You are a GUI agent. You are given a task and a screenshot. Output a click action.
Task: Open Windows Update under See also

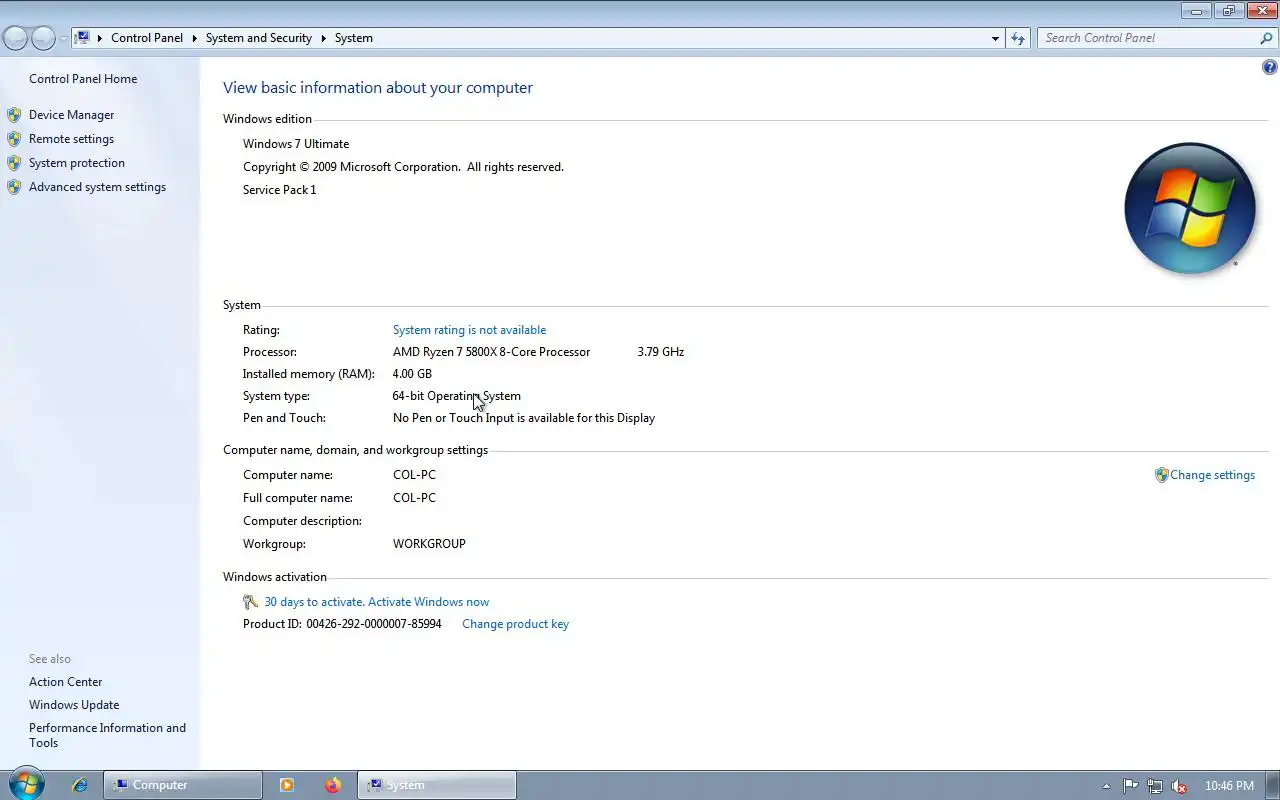[x=74, y=705]
